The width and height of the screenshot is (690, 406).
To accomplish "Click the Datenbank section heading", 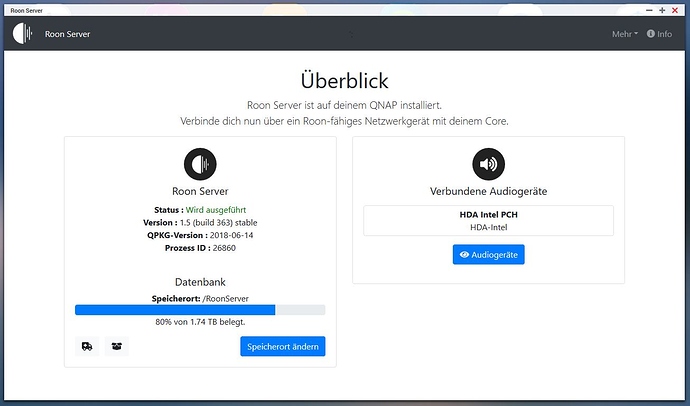I will pyautogui.click(x=200, y=282).
